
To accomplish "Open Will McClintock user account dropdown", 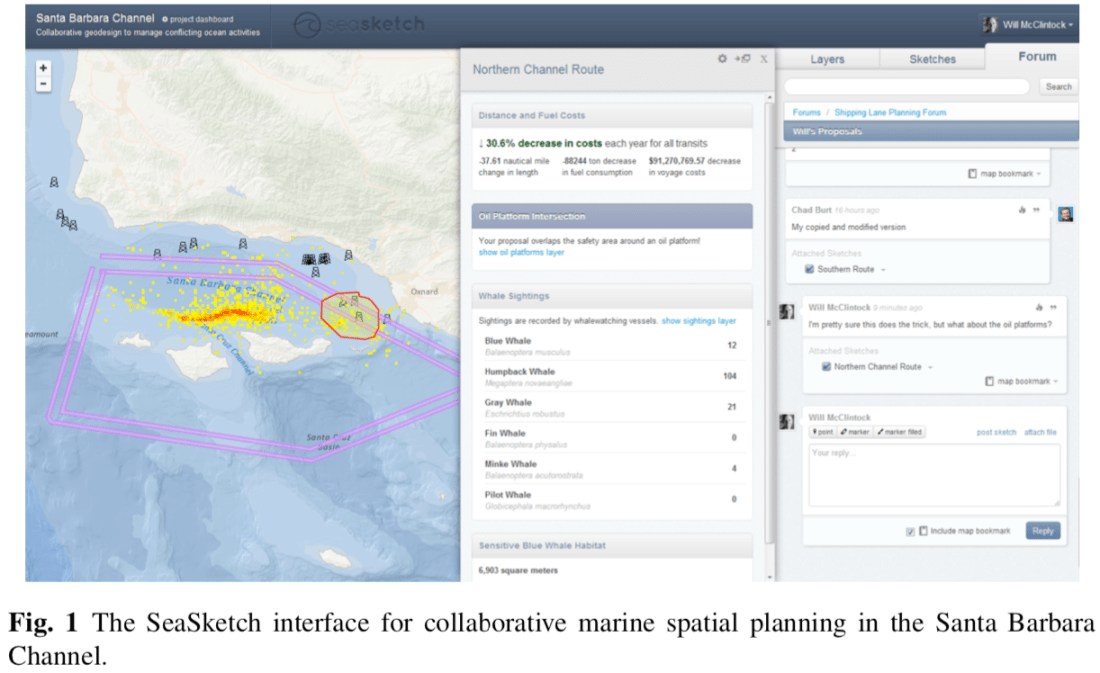I will (x=1027, y=24).
